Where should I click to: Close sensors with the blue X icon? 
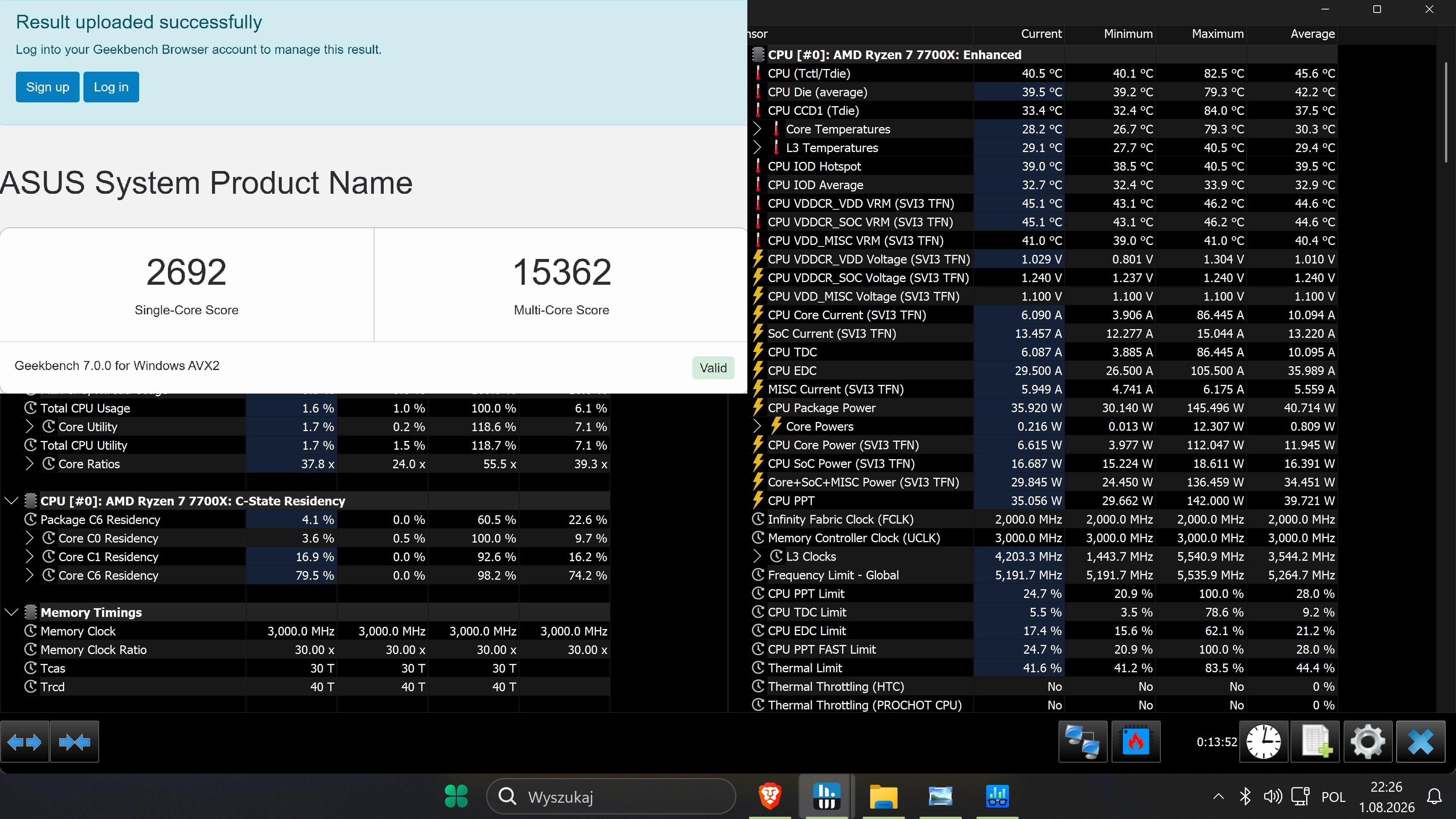tap(1420, 741)
